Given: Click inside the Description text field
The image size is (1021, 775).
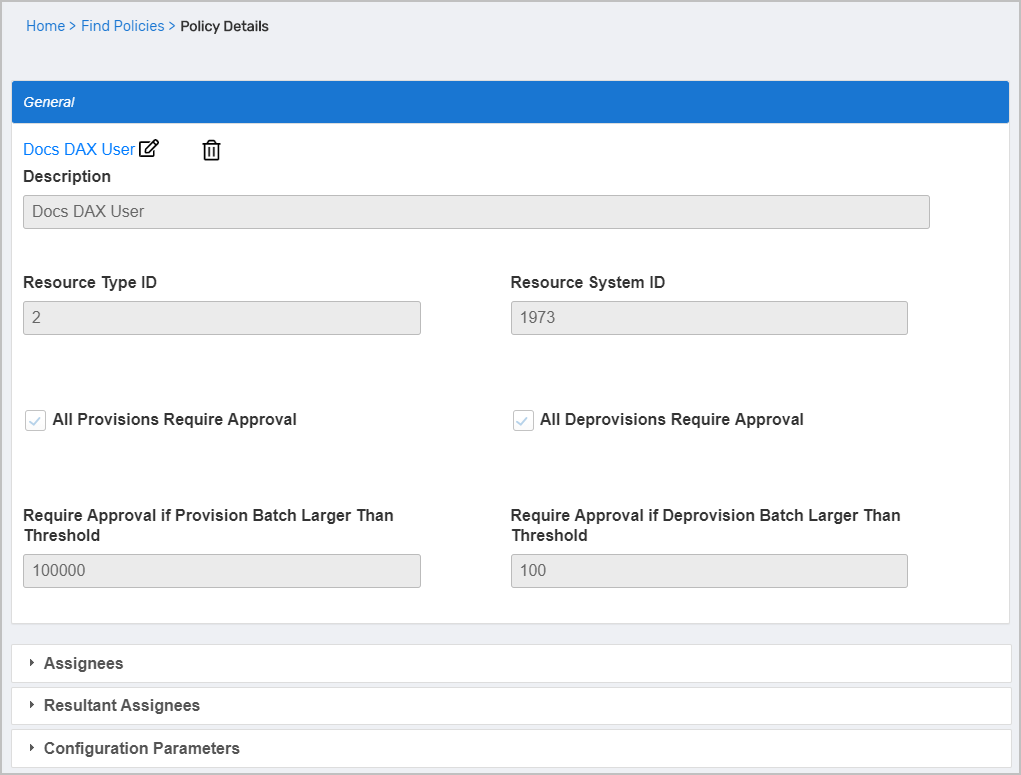Looking at the screenshot, I should tap(476, 212).
